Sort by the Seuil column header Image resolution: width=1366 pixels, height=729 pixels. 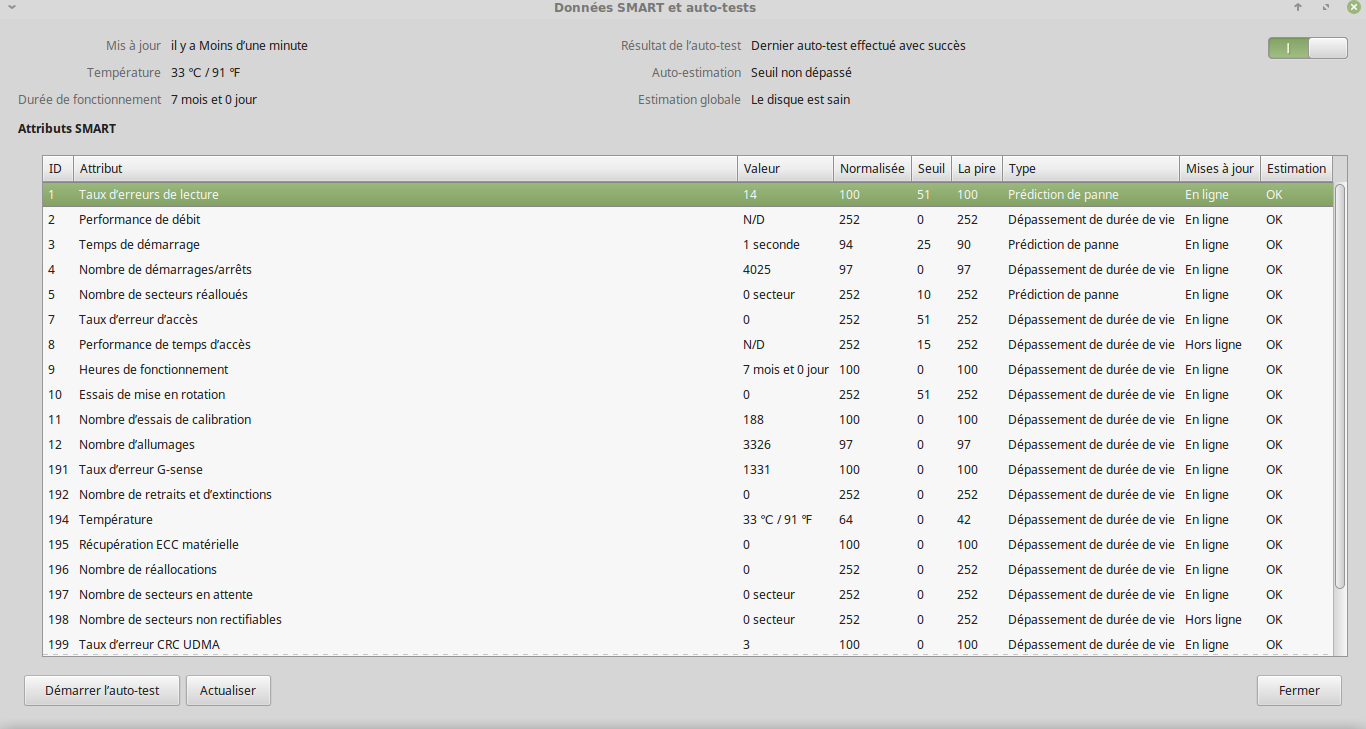click(x=931, y=169)
